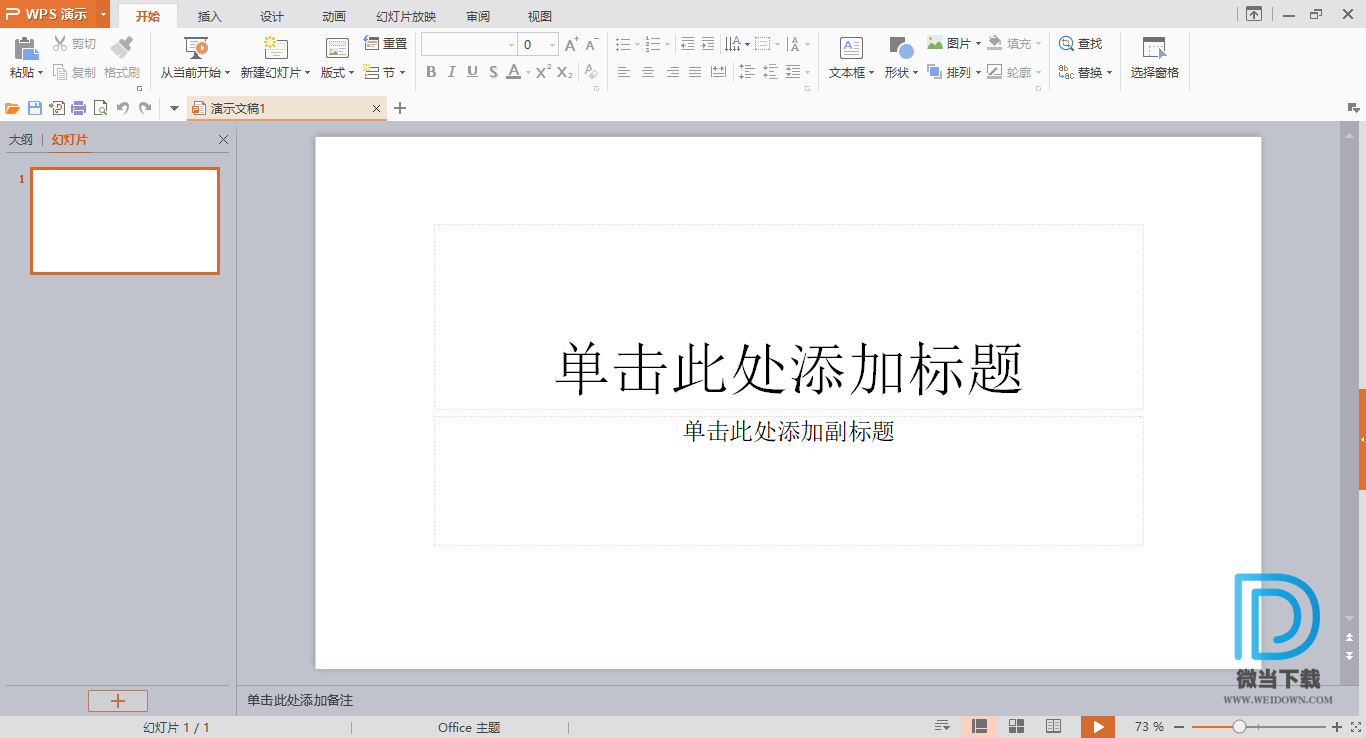Align text right

672,72
